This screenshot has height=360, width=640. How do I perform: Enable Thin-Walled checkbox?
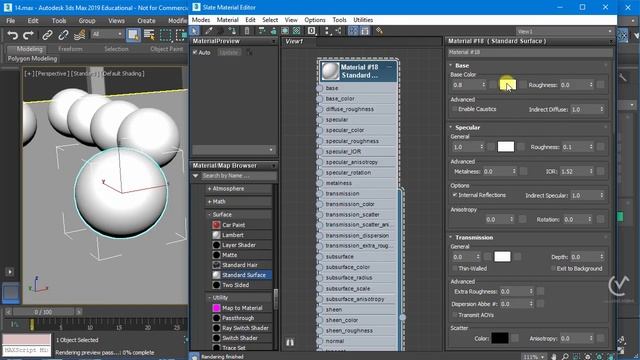coord(454,268)
